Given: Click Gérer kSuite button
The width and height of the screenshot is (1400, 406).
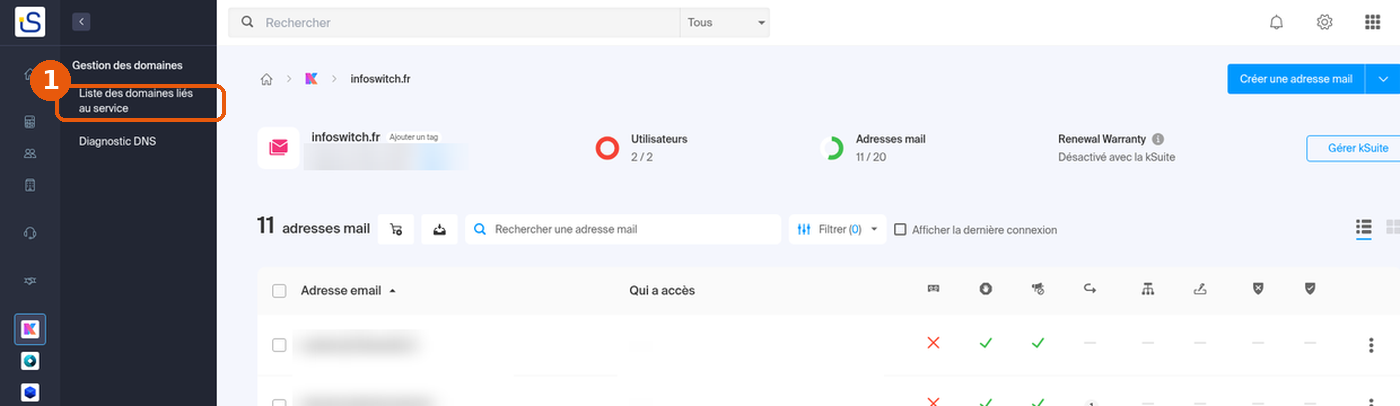Looking at the screenshot, I should (x=1353, y=148).
